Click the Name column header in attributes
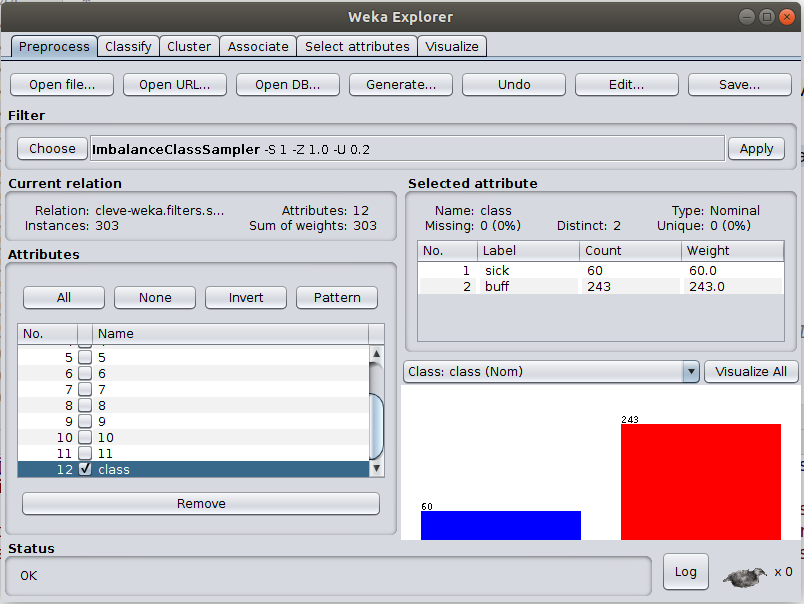This screenshot has width=804, height=604. 230,334
